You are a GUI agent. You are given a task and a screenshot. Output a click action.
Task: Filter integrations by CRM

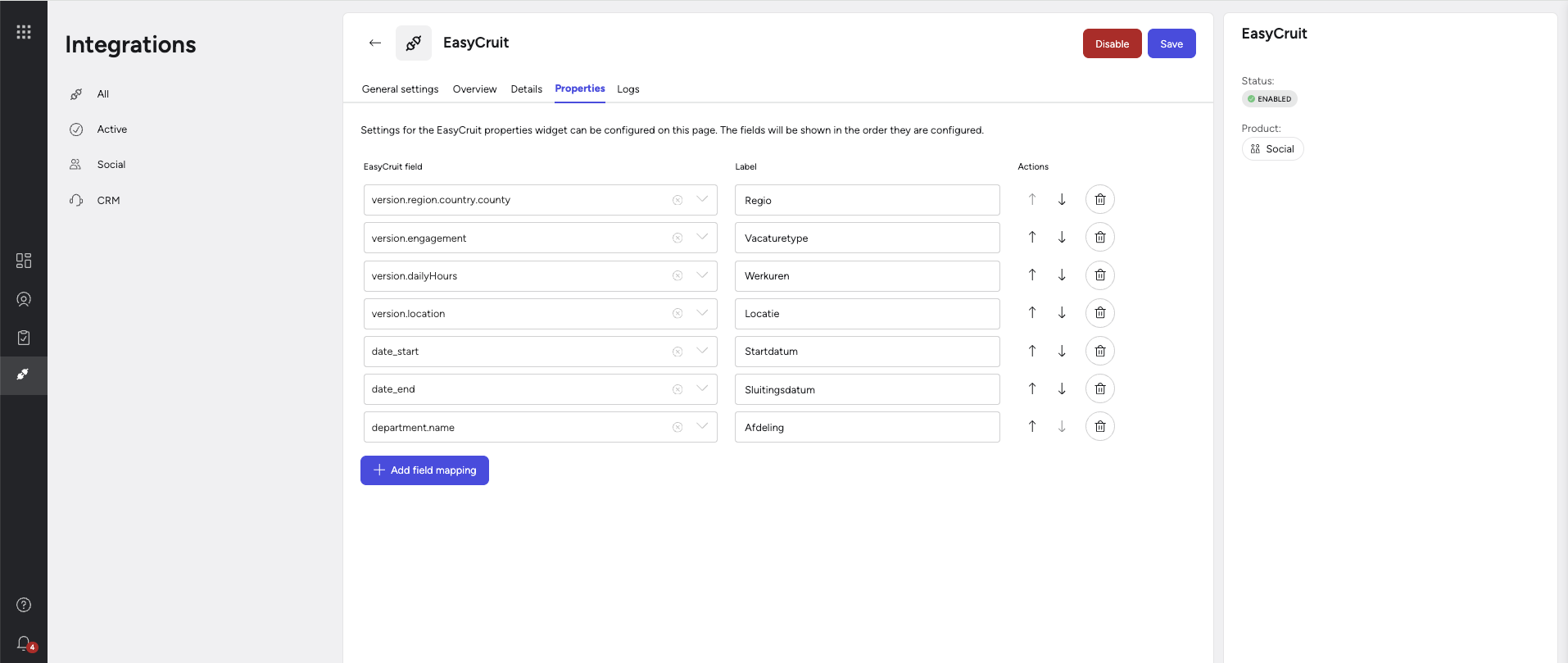point(108,201)
